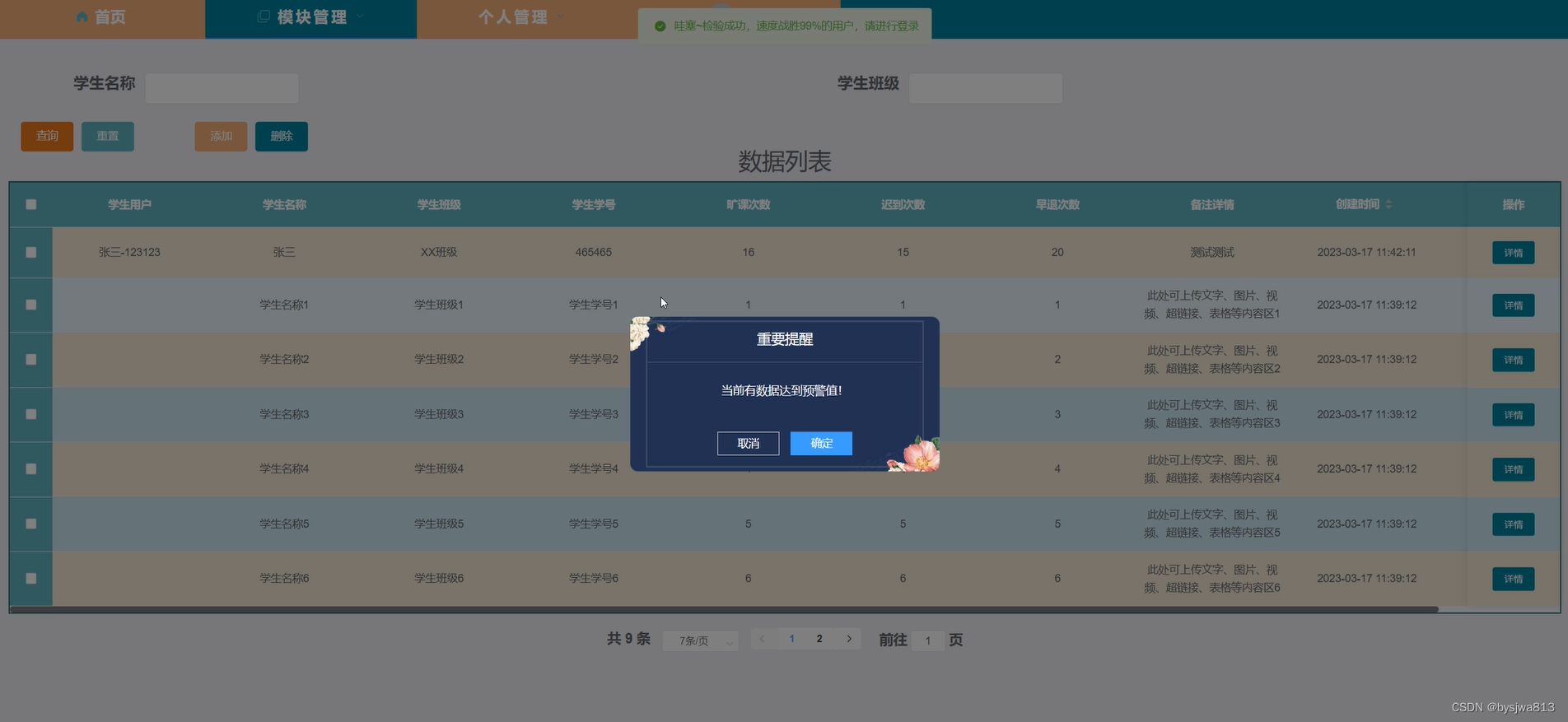The image size is (1568, 722).
Task: Click the 查询 search button
Action: coord(47,137)
